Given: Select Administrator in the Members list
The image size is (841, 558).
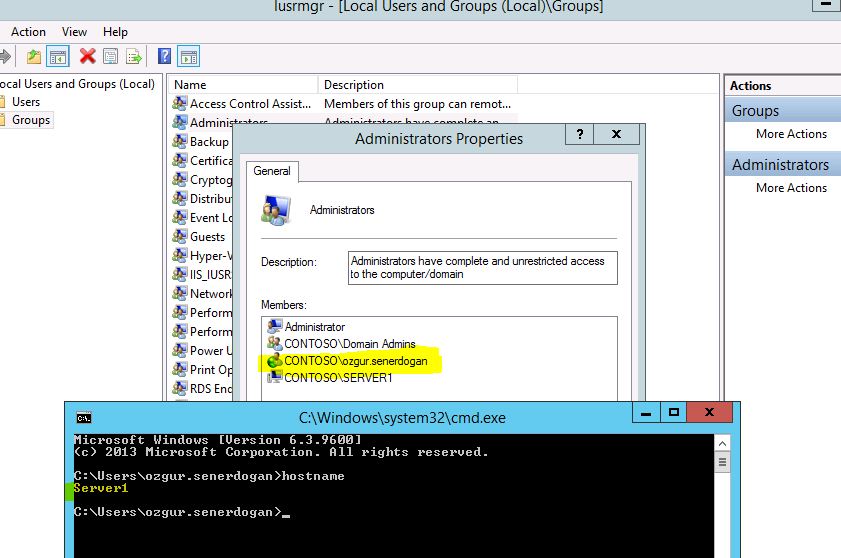Looking at the screenshot, I should [314, 327].
